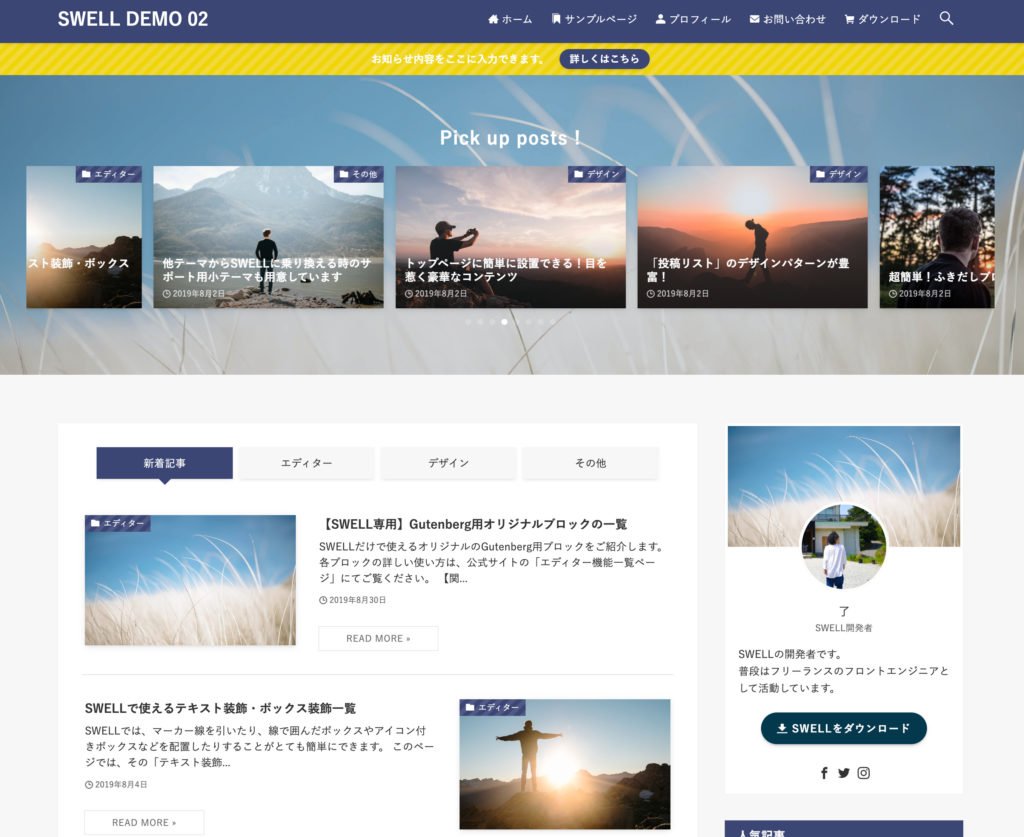Click the Twitter icon in the profile widget
This screenshot has height=837, width=1024.
click(x=843, y=773)
